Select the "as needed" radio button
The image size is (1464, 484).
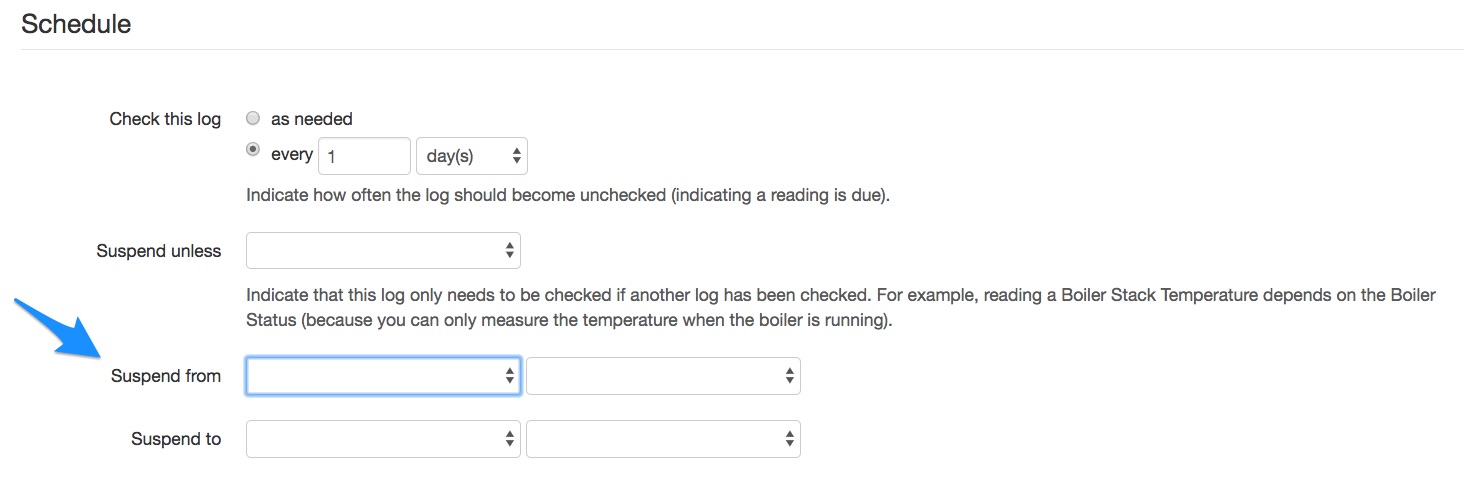(253, 118)
